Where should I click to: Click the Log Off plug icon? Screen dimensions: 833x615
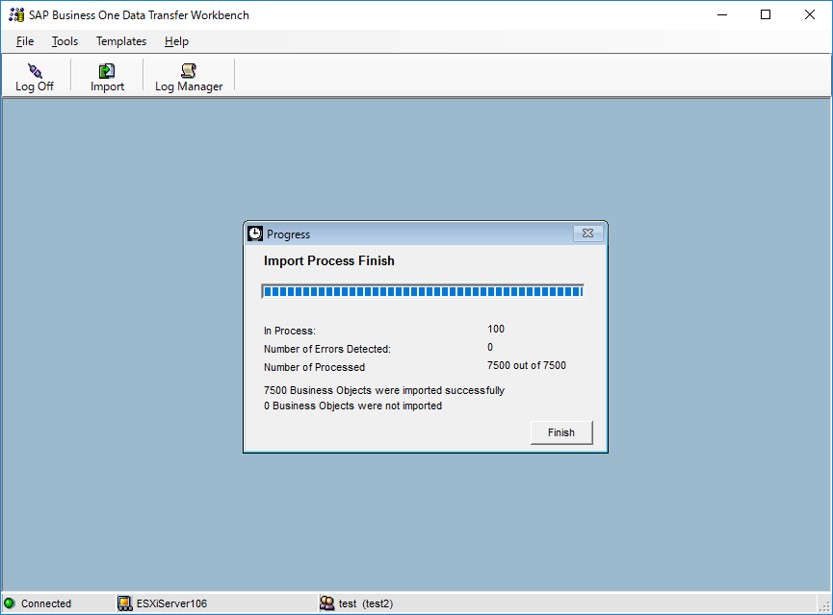pyautogui.click(x=35, y=71)
